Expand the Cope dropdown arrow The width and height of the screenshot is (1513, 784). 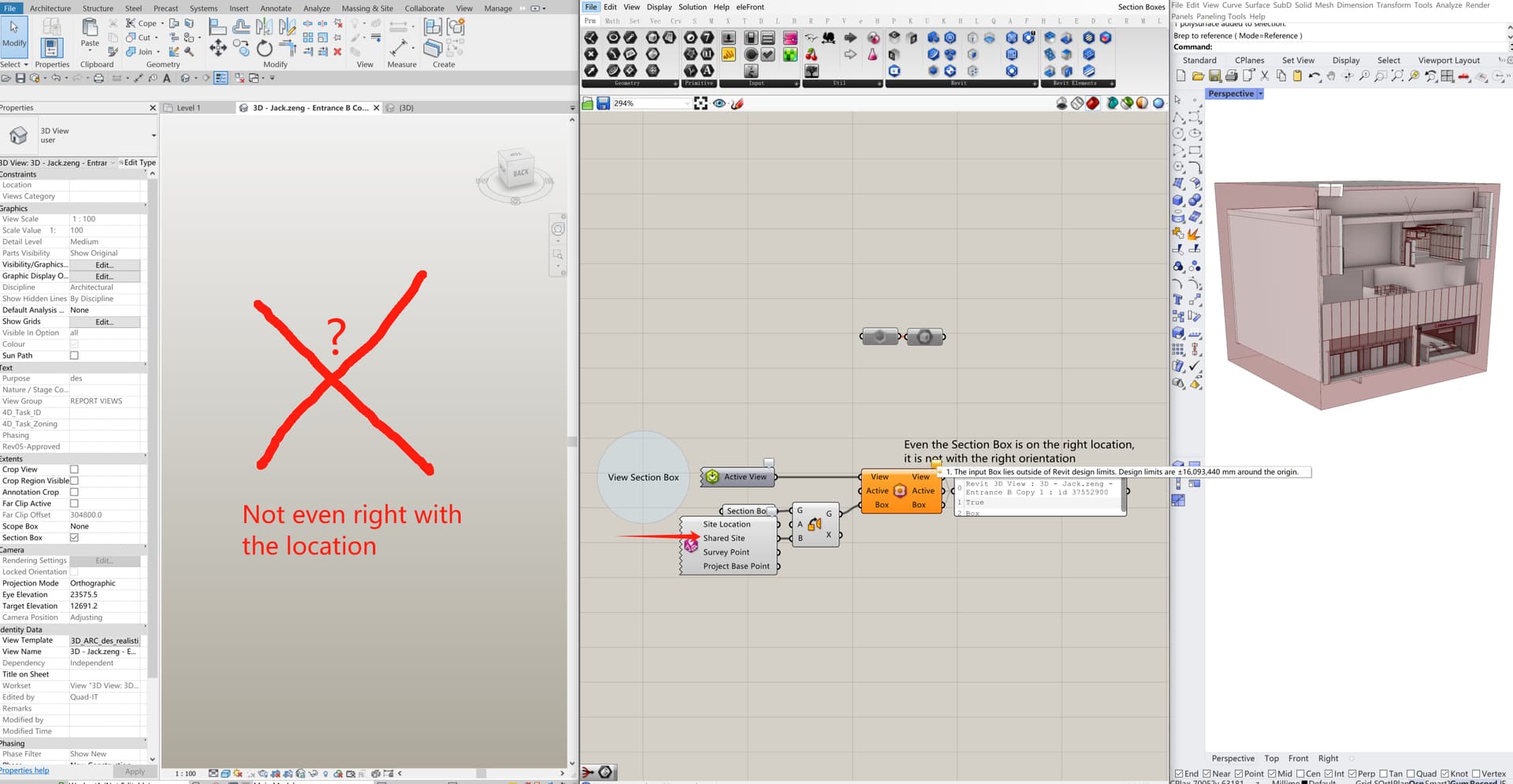[x=162, y=24]
